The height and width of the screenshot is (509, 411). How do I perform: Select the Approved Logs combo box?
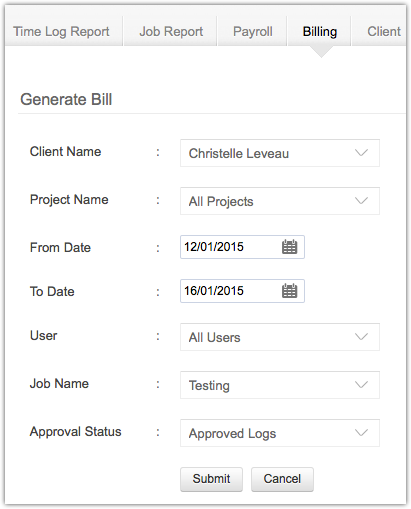tap(280, 433)
